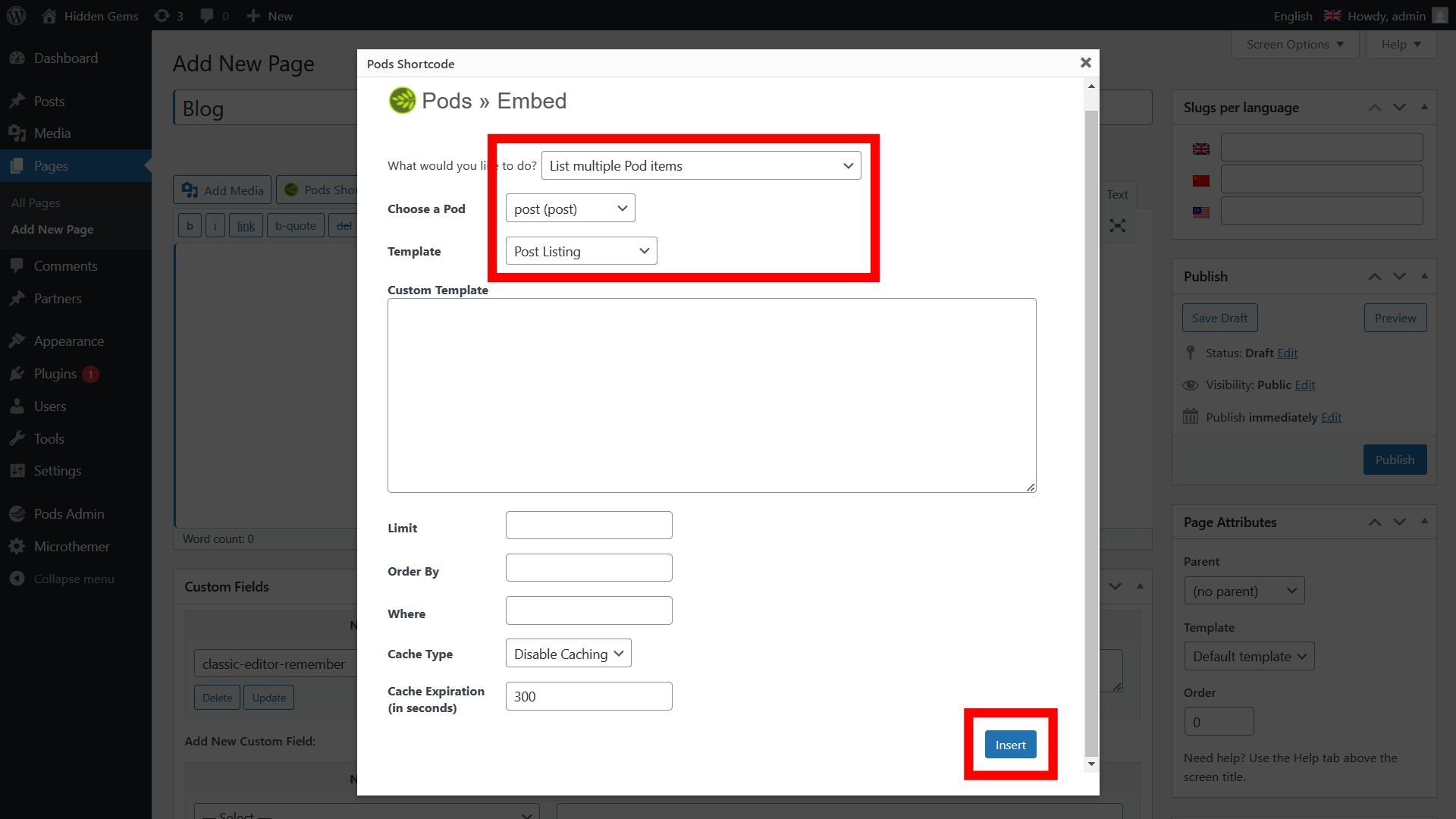The width and height of the screenshot is (1456, 819).
Task: Click the Preview button
Action: coord(1395,318)
